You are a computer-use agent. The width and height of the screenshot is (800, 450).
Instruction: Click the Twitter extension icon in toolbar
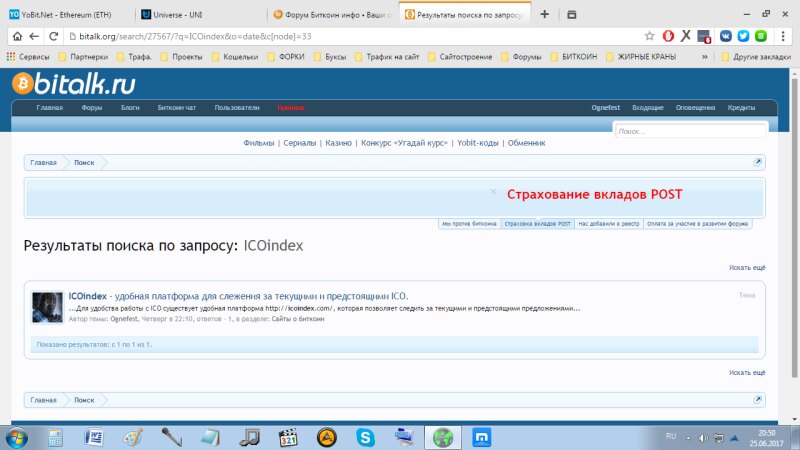coord(743,36)
